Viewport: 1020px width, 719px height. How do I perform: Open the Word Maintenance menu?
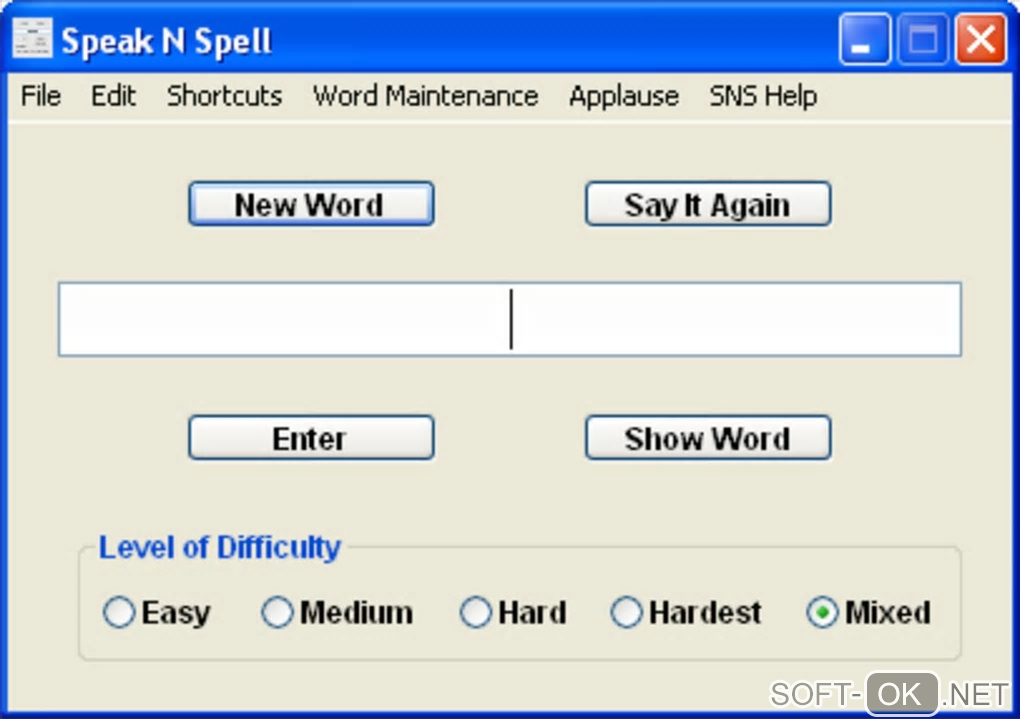pyautogui.click(x=425, y=96)
